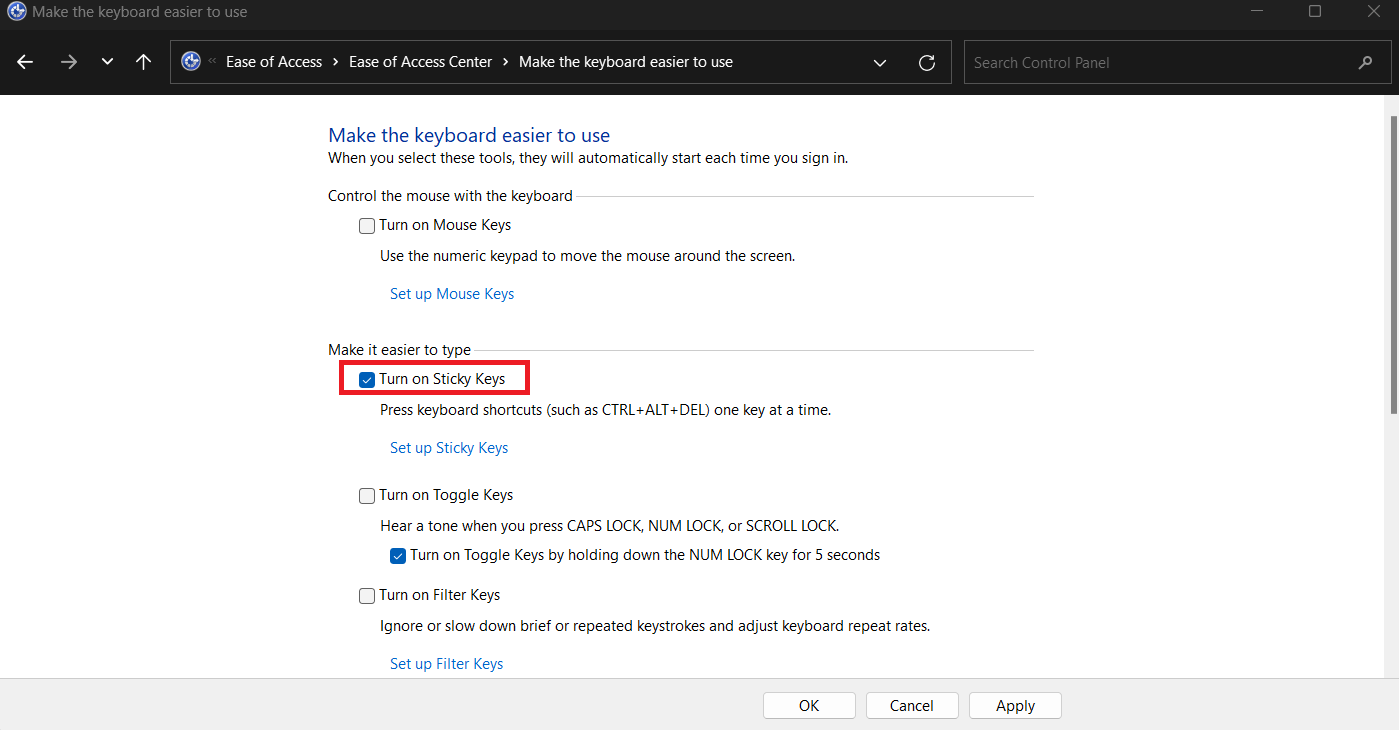This screenshot has width=1399, height=730.
Task: Click 'Use the numeric keypad' description text
Action: 587,256
